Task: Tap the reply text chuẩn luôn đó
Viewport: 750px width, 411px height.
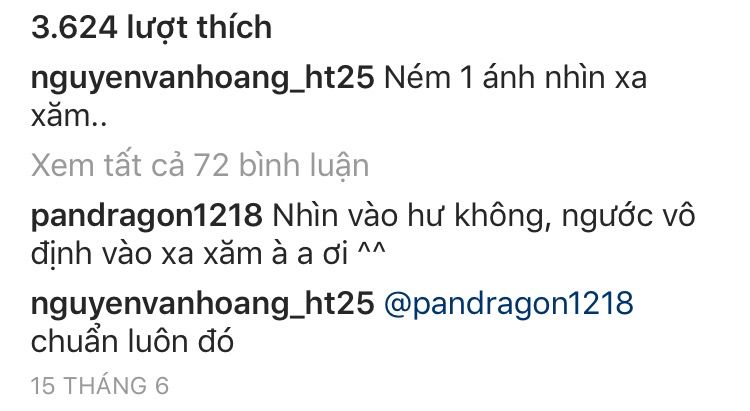Action: (132, 343)
